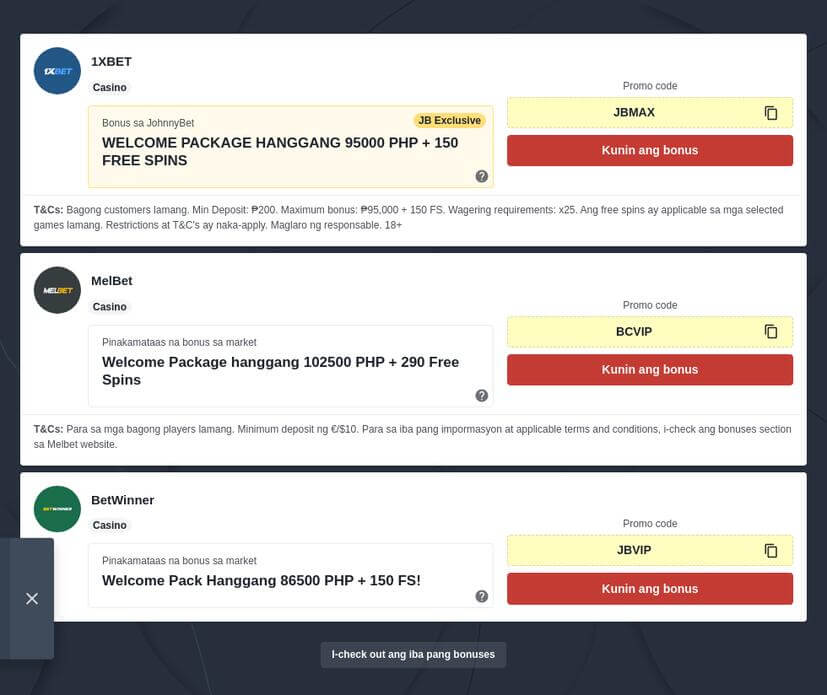Select the JBVIP promo code field
The height and width of the screenshot is (695, 827).
click(634, 551)
